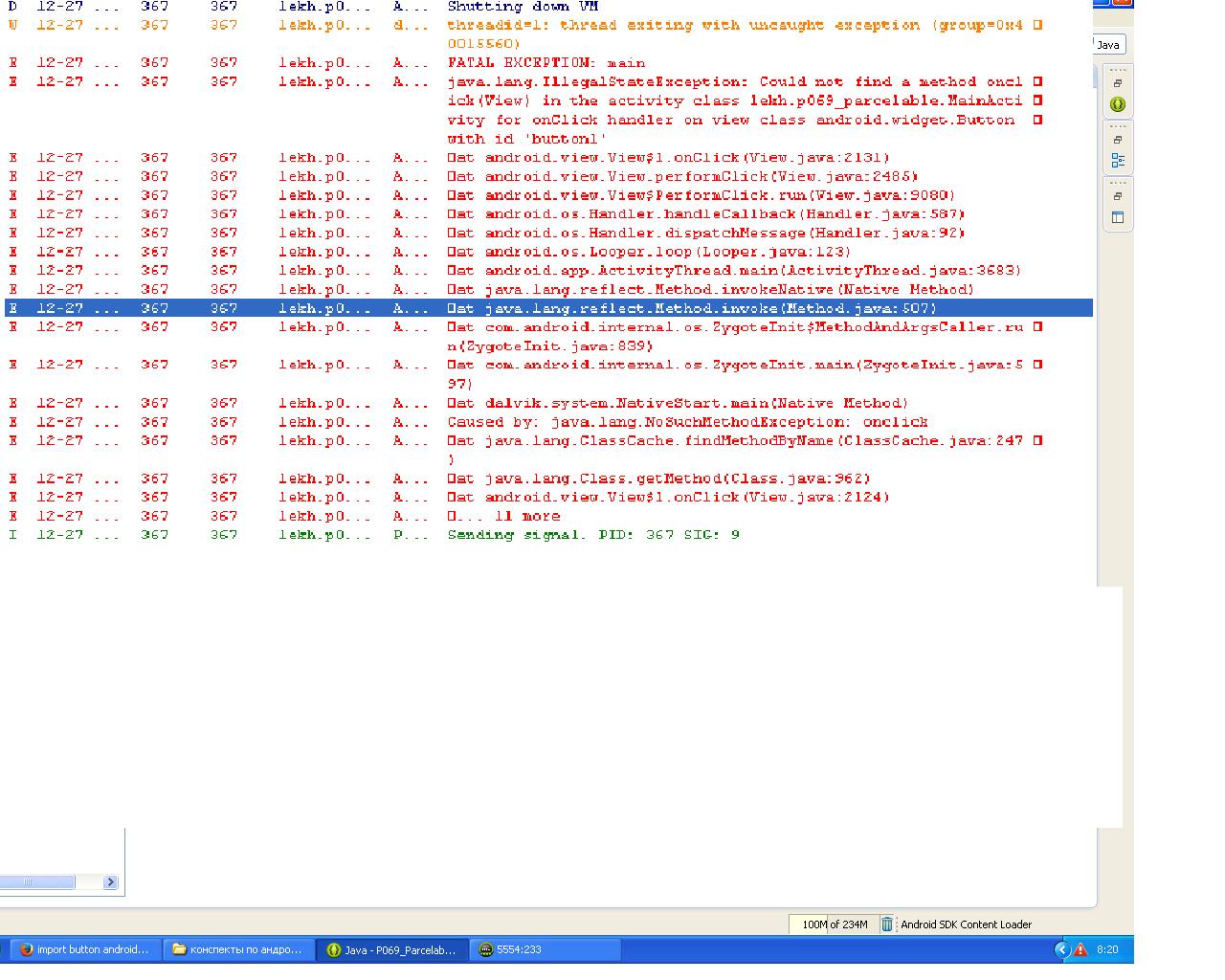The width and height of the screenshot is (1225, 980).
Task: Select the Method.invokeNative(Native Method) row
Action: point(548,289)
